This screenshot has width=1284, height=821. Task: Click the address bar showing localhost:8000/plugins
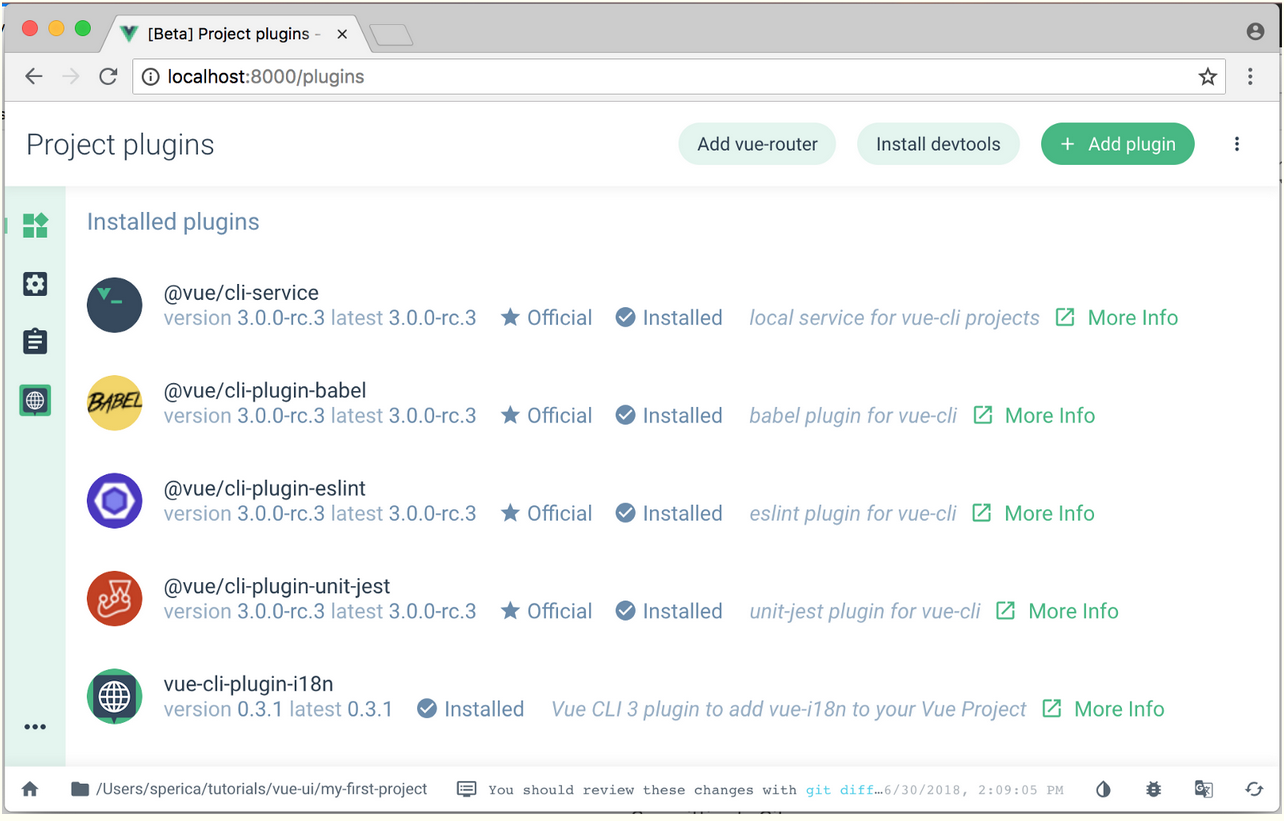coord(680,77)
